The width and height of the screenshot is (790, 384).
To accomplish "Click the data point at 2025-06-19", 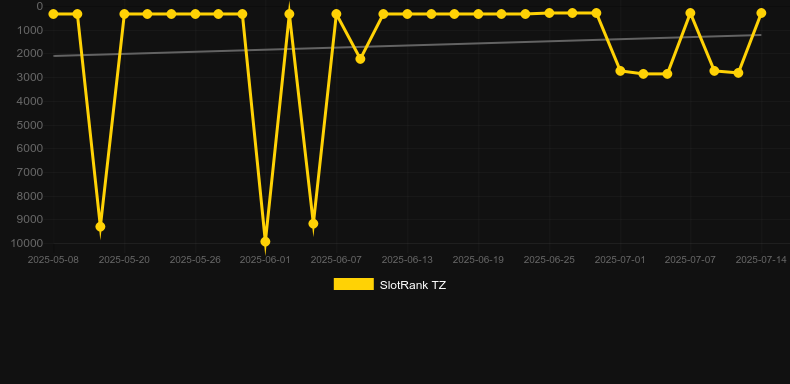I will pyautogui.click(x=478, y=14).
